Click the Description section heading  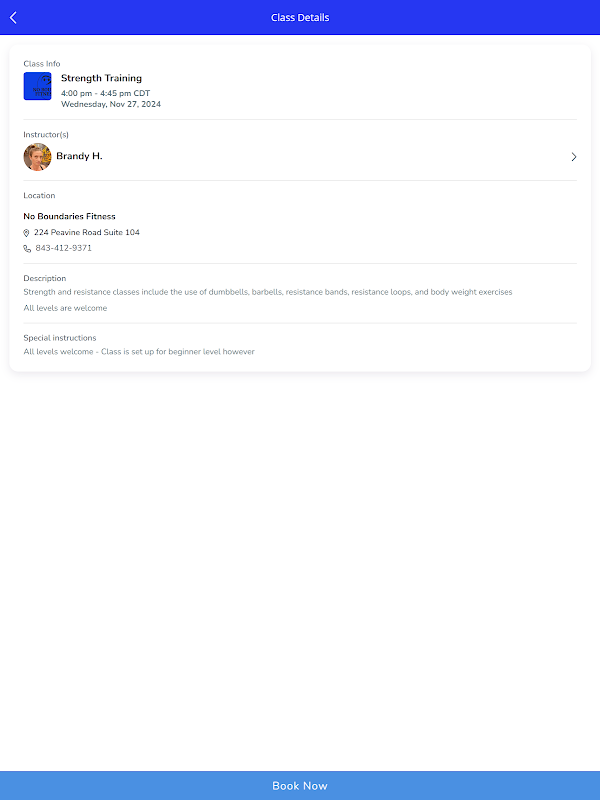[45, 278]
